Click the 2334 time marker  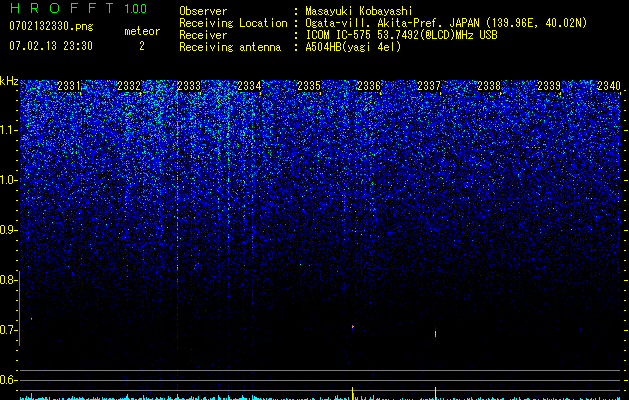tap(249, 86)
